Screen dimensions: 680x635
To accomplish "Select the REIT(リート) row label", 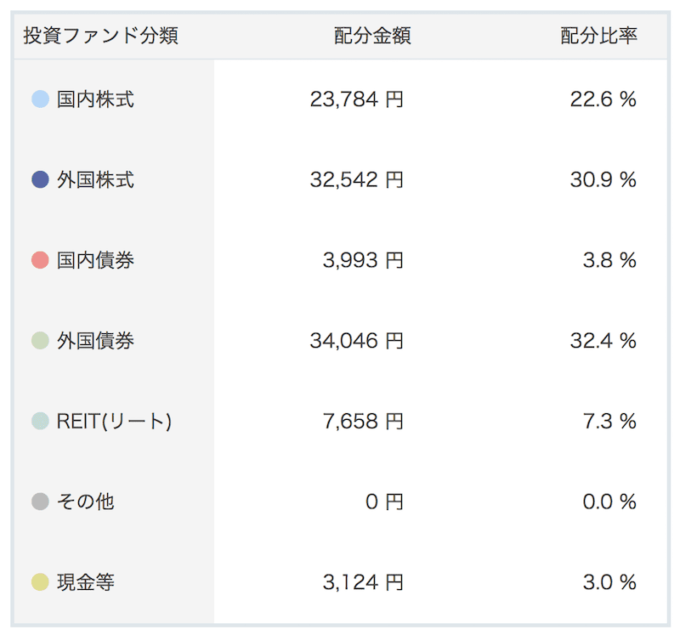I will [114, 421].
